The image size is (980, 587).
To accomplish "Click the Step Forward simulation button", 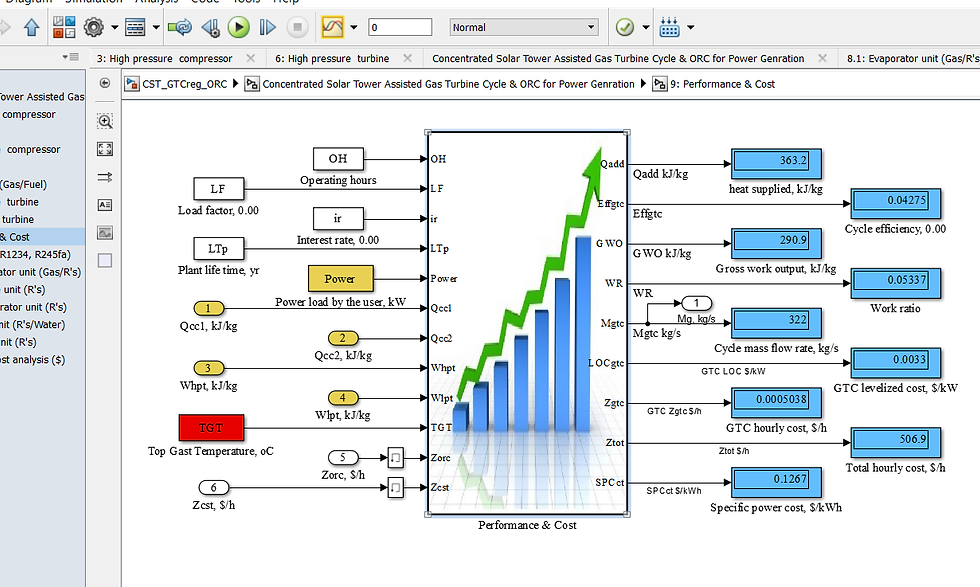I will (268, 27).
